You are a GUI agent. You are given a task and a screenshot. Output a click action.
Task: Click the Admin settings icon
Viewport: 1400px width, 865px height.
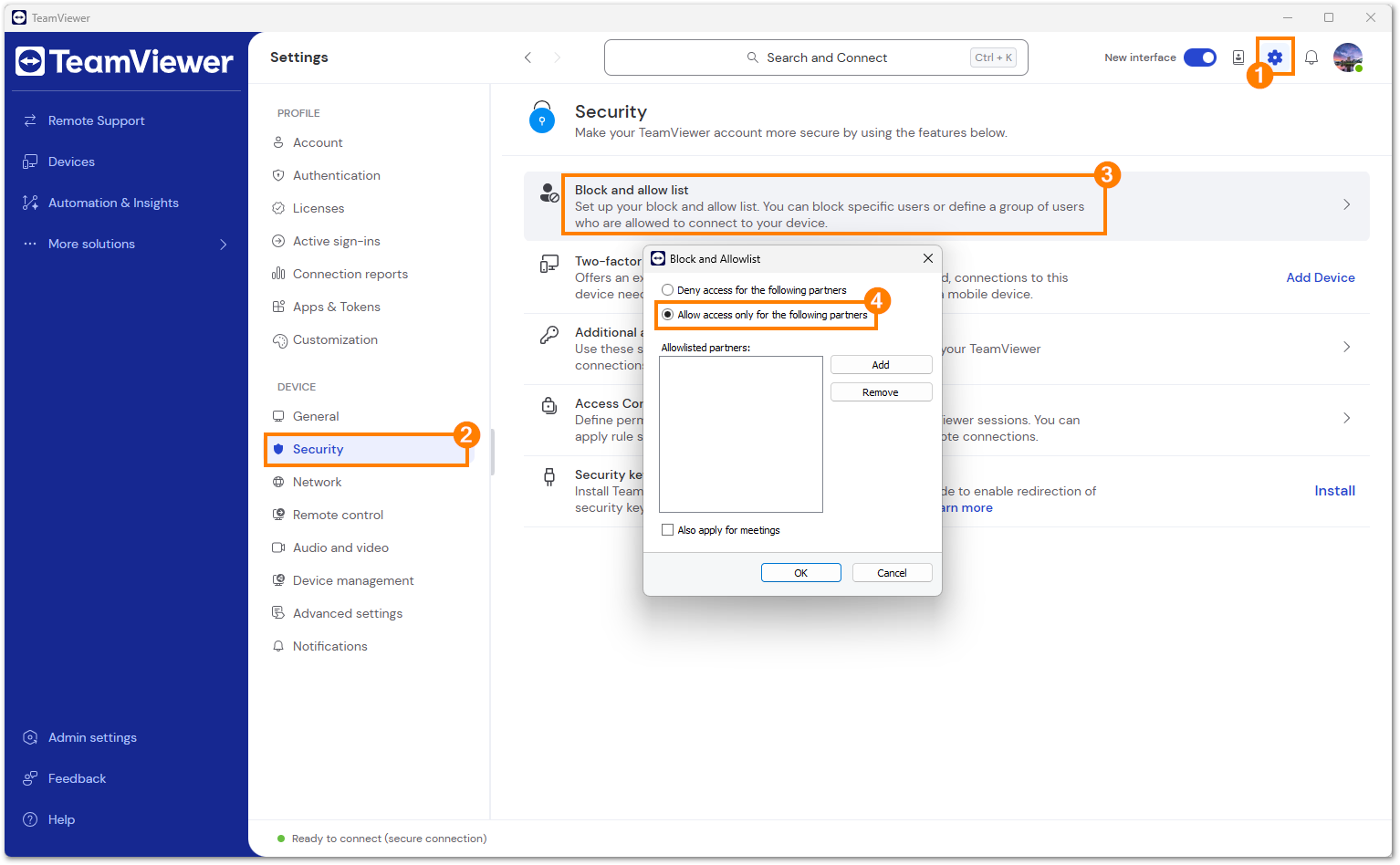coord(30,737)
